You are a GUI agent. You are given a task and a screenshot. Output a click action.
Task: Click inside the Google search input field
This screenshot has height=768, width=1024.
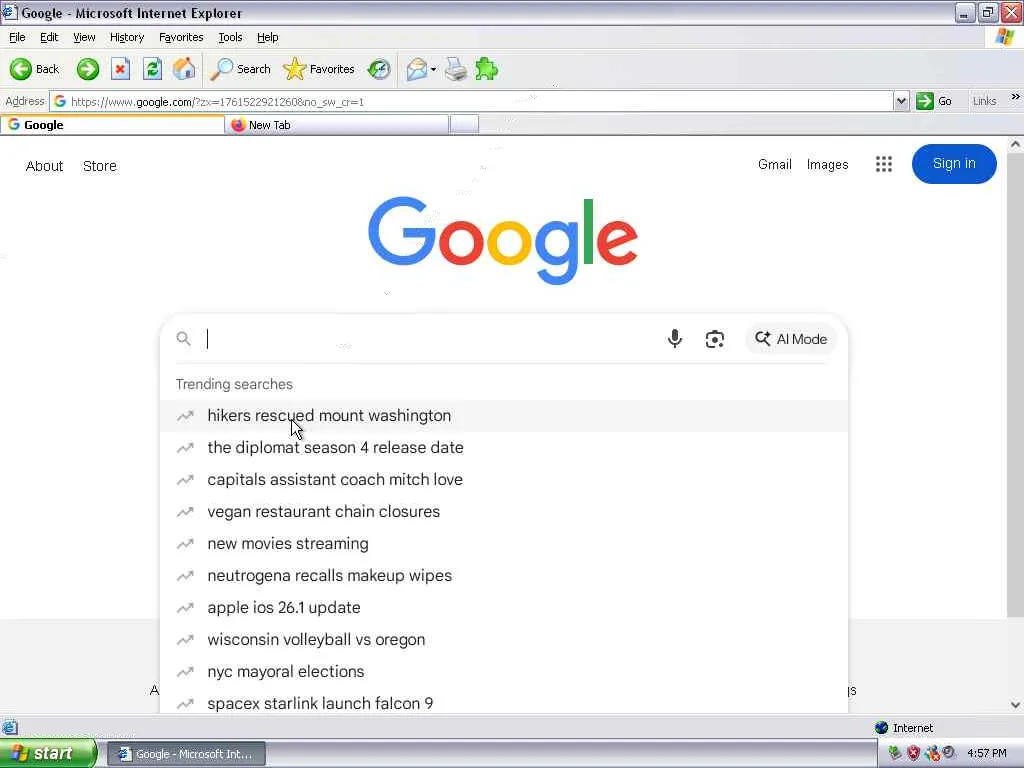[x=431, y=339]
